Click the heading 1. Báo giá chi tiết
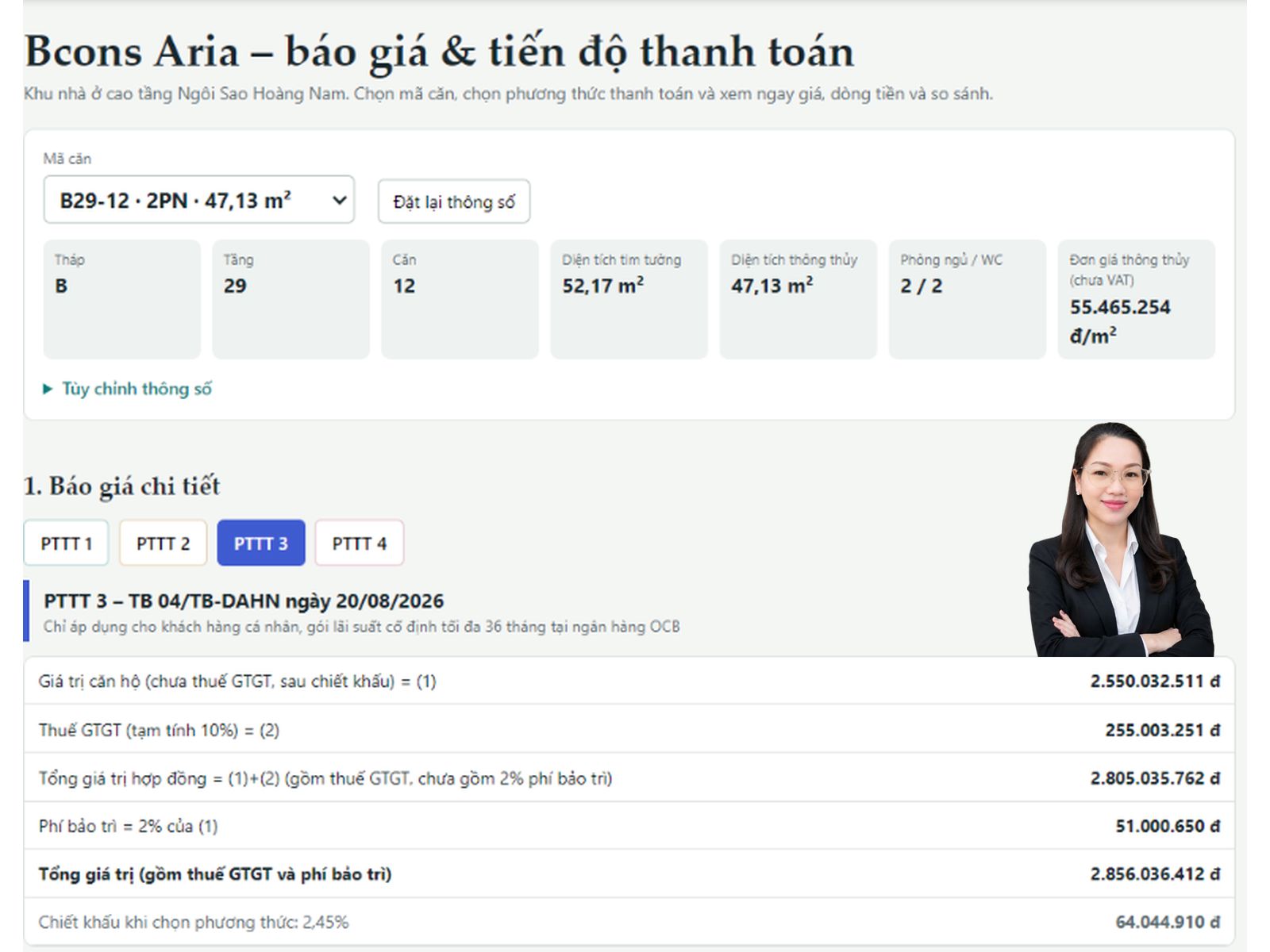 (122, 486)
